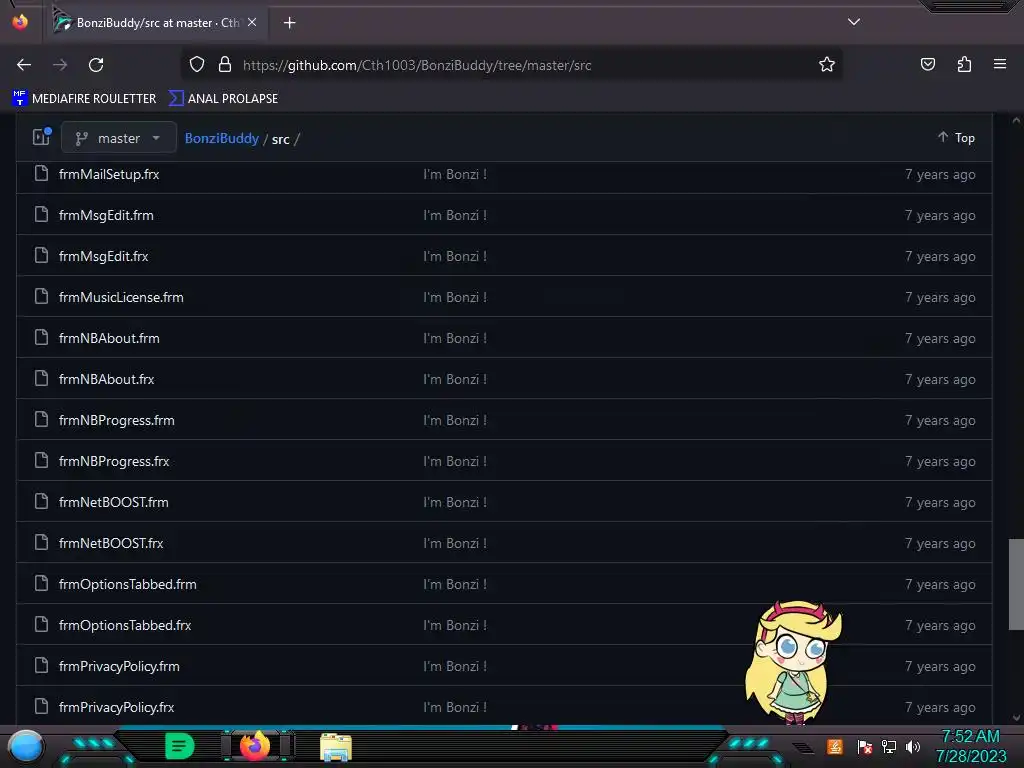This screenshot has width=1024, height=768.
Task: Open file frmMailSetup.frx
Action: click(109, 174)
